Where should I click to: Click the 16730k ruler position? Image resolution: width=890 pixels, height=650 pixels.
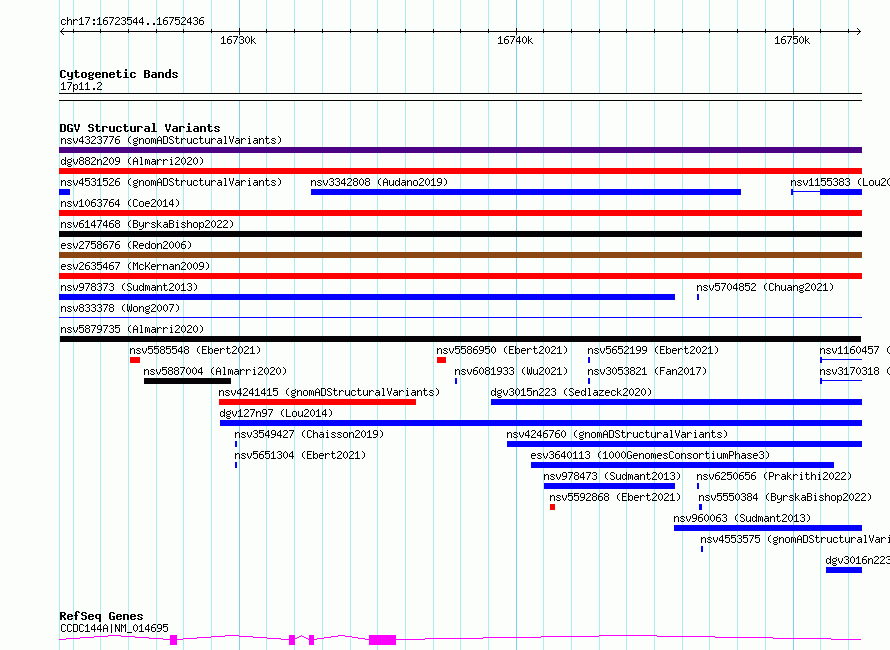238,40
